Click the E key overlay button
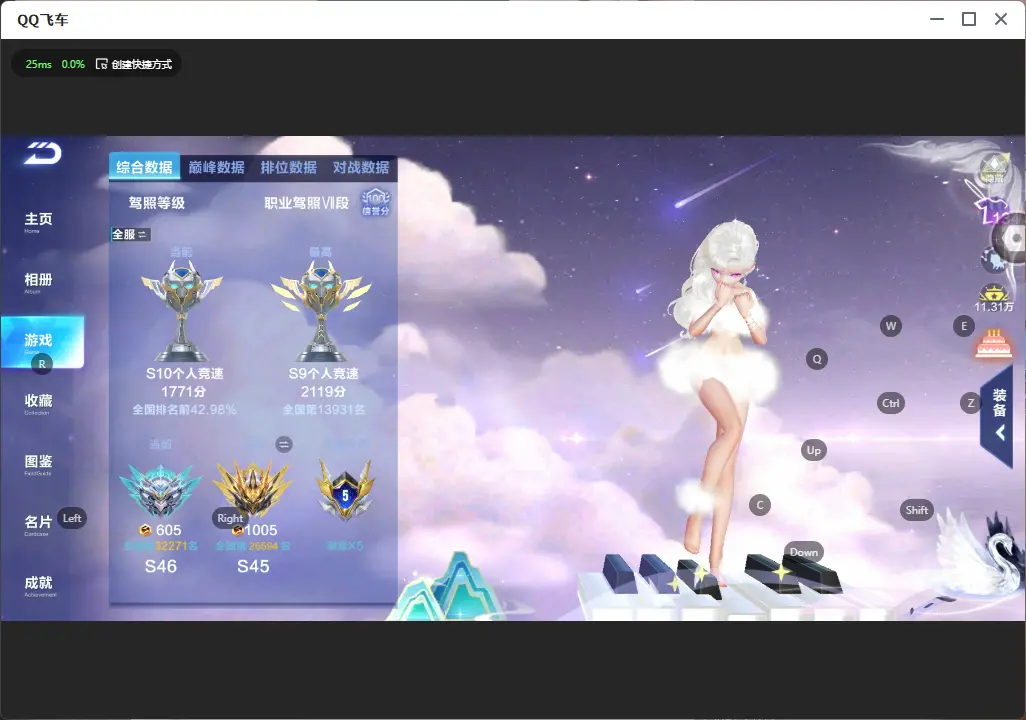 point(963,326)
